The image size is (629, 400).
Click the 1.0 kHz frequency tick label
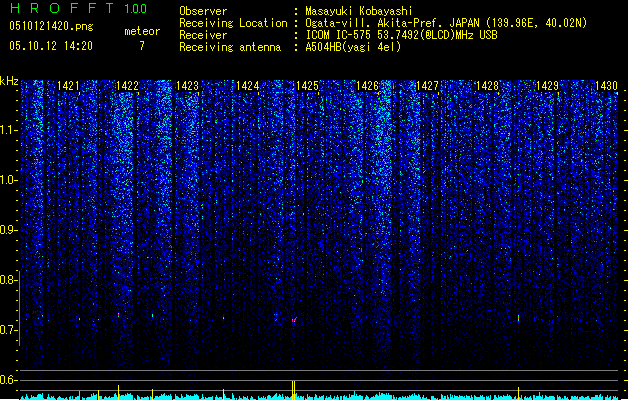(8, 180)
